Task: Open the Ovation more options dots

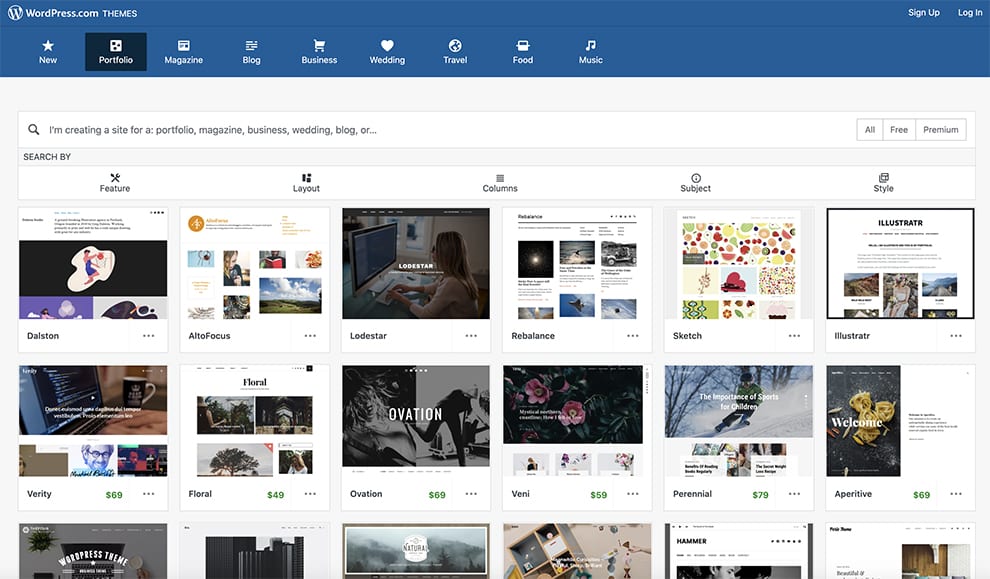Action: click(471, 494)
